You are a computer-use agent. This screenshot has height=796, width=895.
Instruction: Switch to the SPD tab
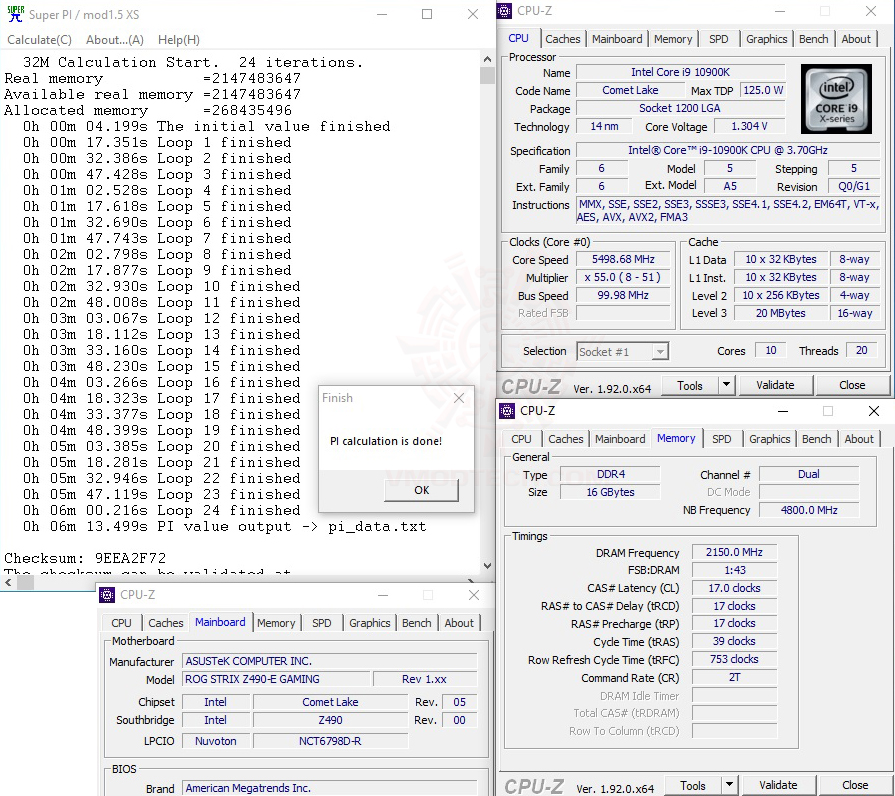pyautogui.click(x=718, y=38)
